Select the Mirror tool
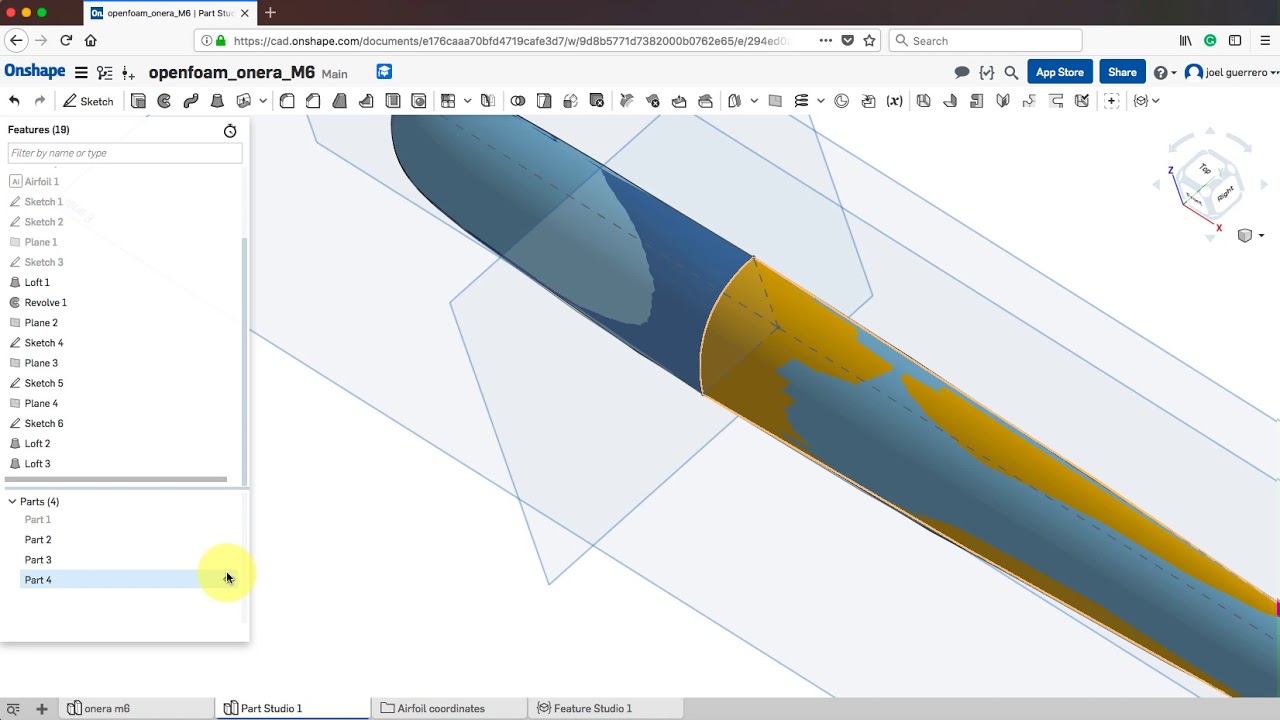Viewport: 1280px width, 720px height. click(x=488, y=101)
